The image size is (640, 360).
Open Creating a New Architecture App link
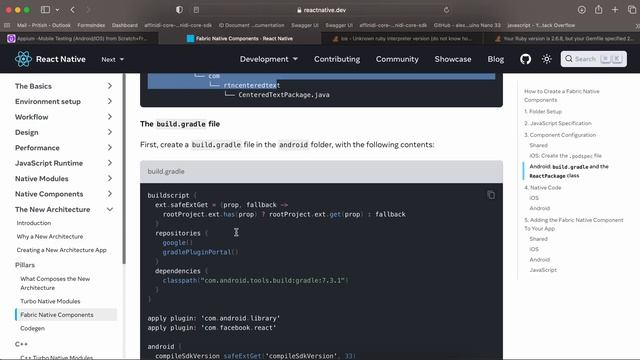coord(62,250)
